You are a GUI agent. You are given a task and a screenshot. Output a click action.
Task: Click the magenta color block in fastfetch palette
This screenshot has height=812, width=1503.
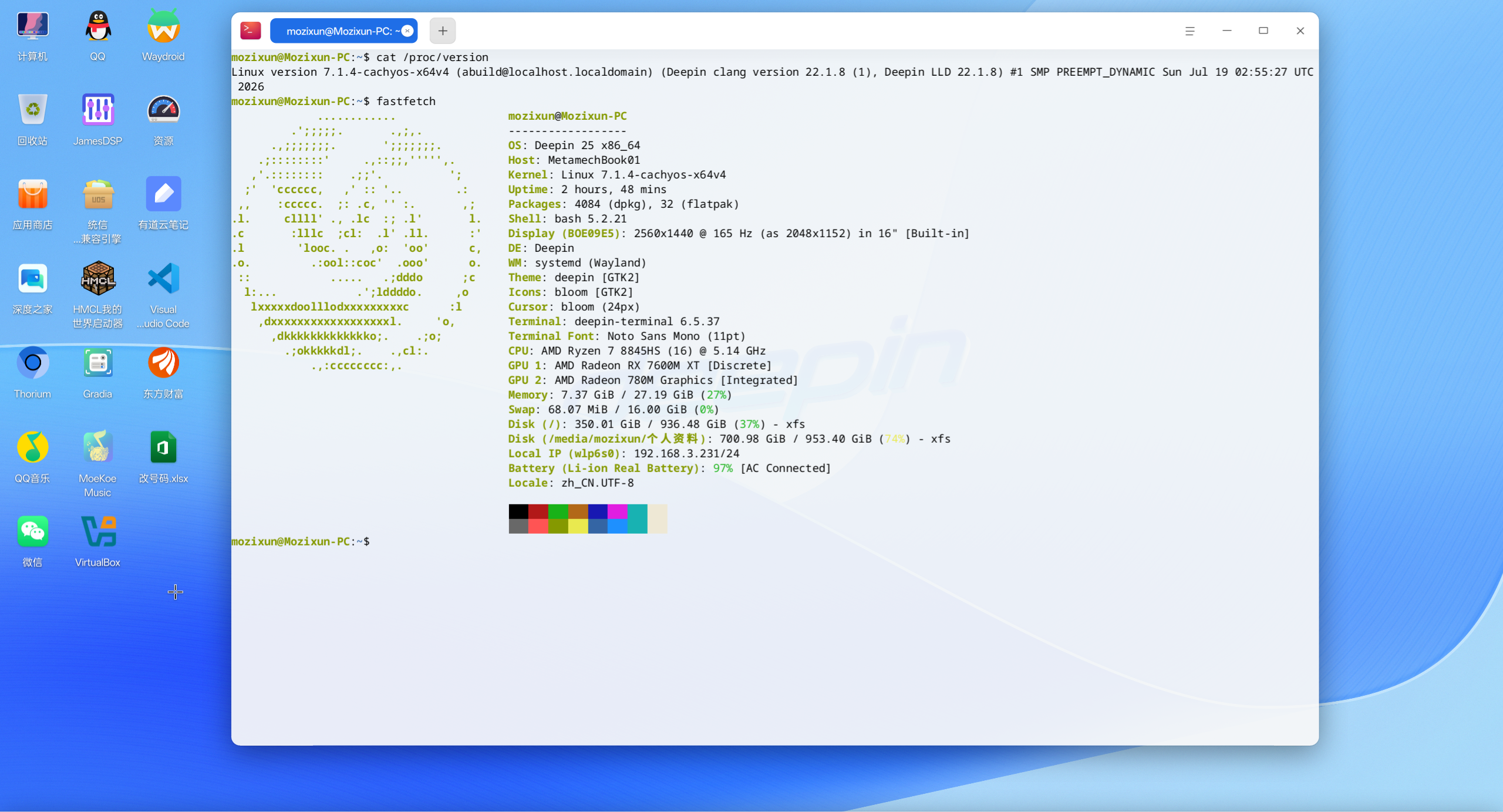tap(618, 511)
